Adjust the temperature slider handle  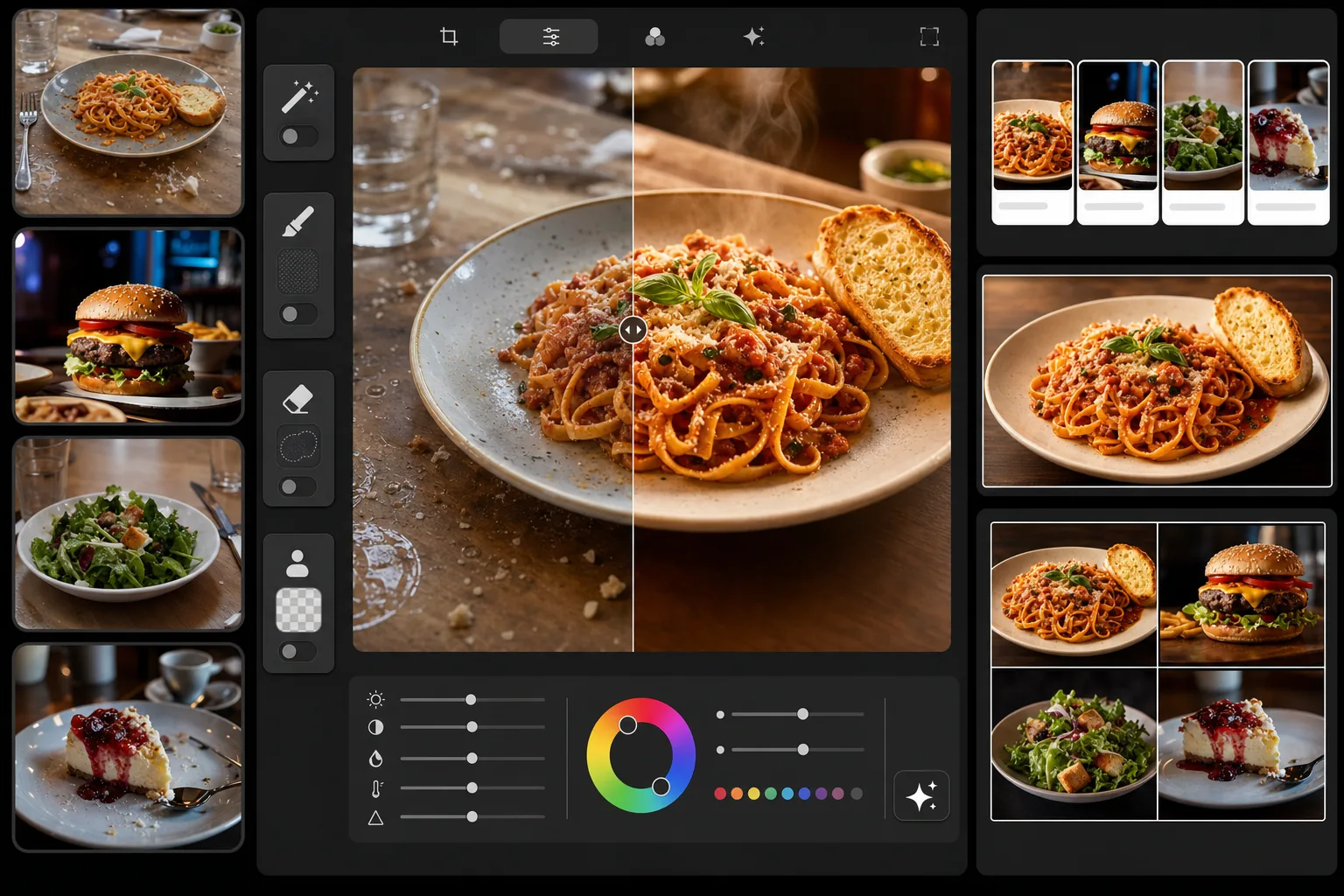click(x=472, y=788)
